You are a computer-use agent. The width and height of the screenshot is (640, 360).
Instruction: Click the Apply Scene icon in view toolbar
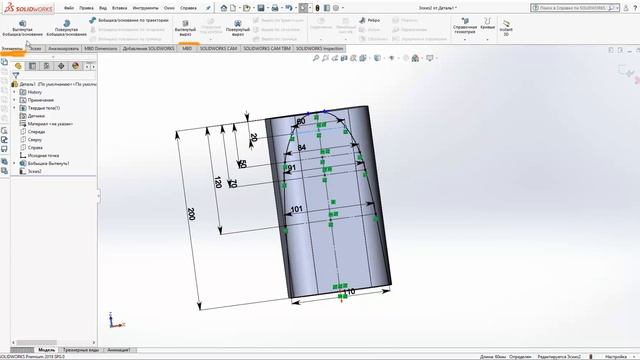click(415, 58)
